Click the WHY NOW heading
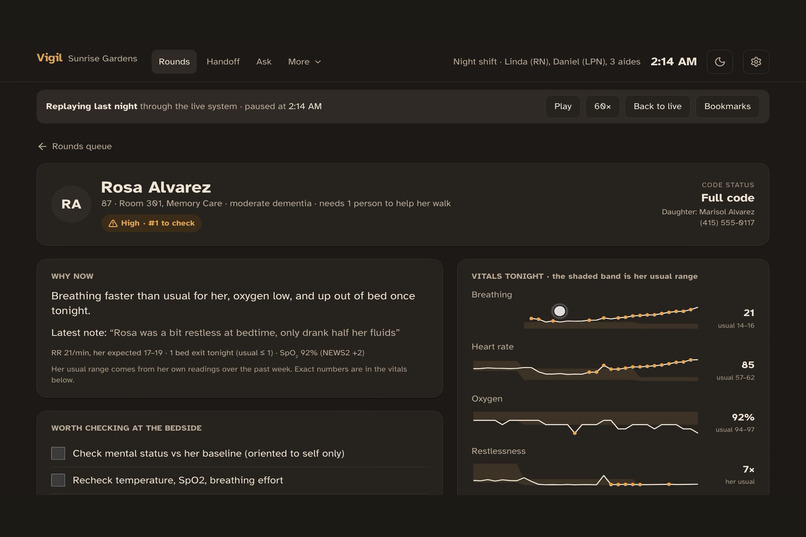The height and width of the screenshot is (537, 806). coord(72,276)
